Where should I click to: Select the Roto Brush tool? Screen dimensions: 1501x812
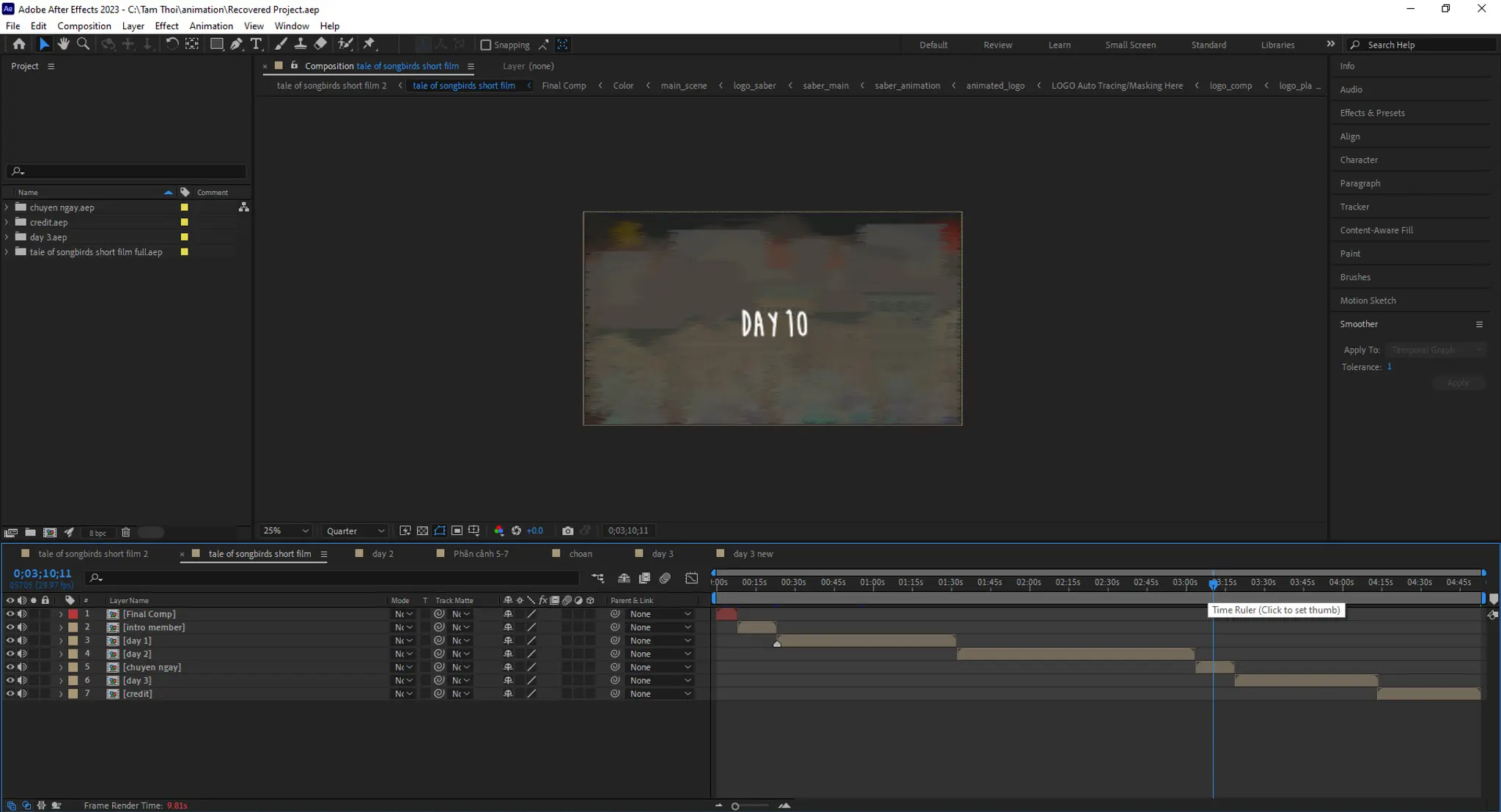click(345, 44)
